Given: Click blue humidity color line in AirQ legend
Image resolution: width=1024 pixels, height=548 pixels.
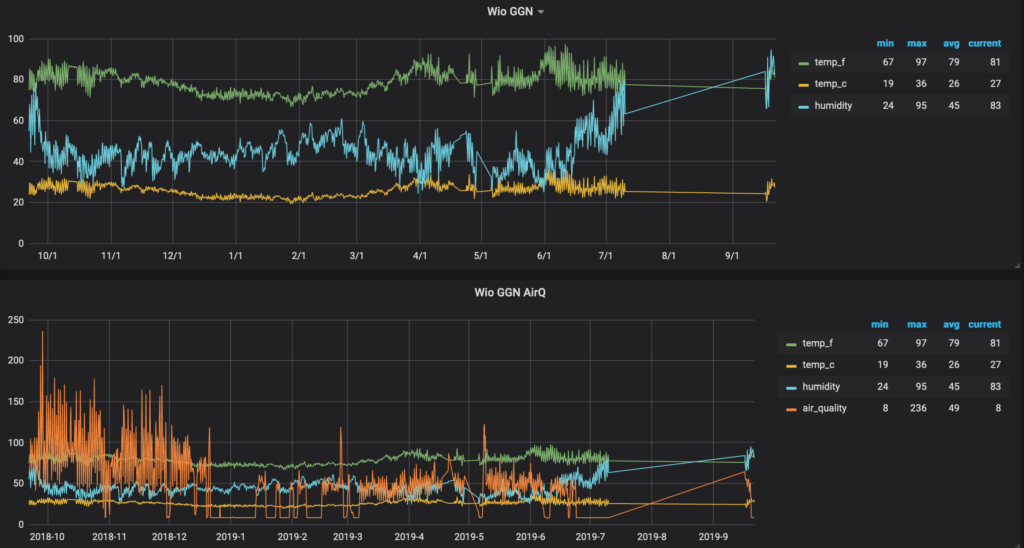Looking at the screenshot, I should 790,386.
